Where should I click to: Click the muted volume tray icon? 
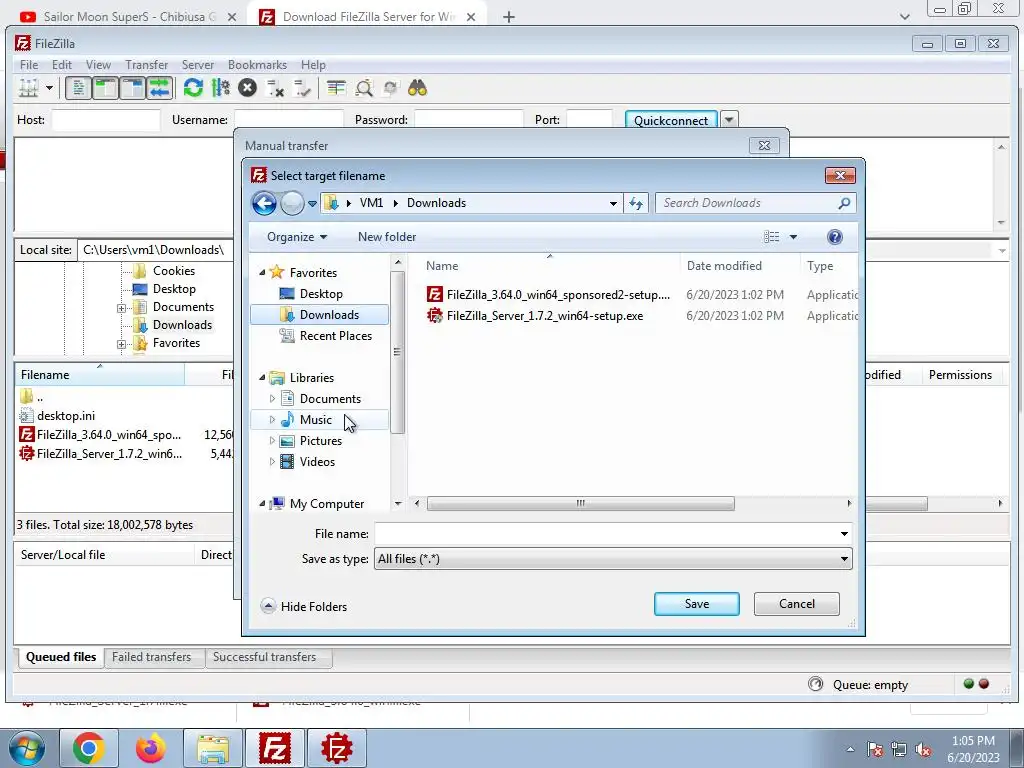click(923, 749)
